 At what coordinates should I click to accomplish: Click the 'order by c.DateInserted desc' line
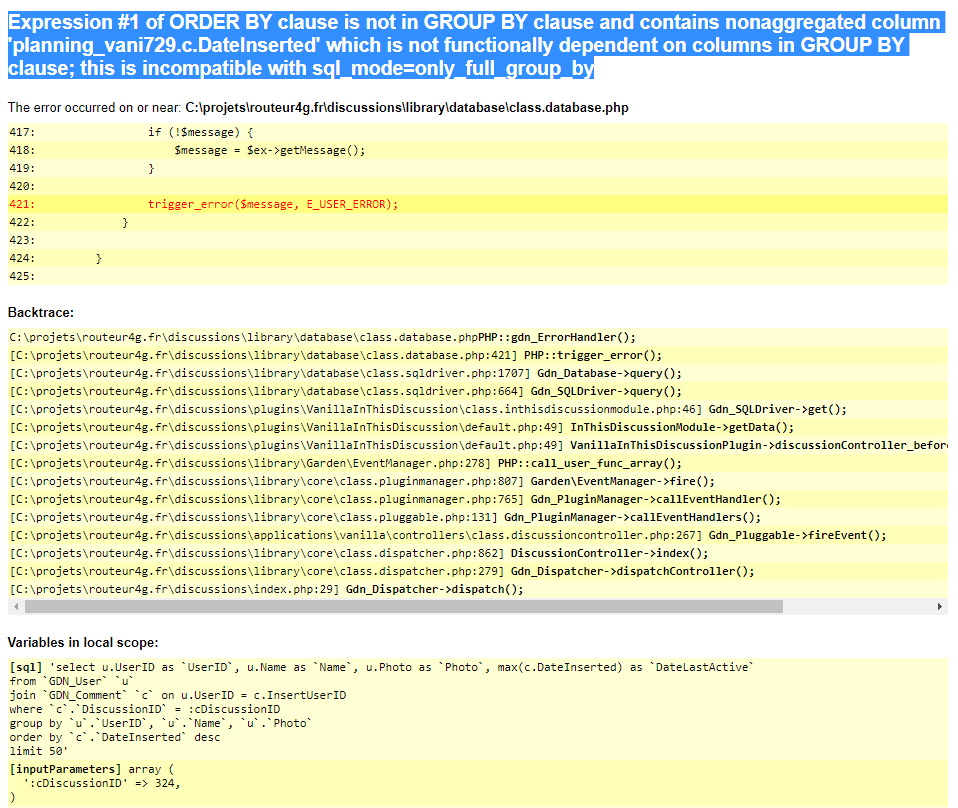click(x=115, y=738)
